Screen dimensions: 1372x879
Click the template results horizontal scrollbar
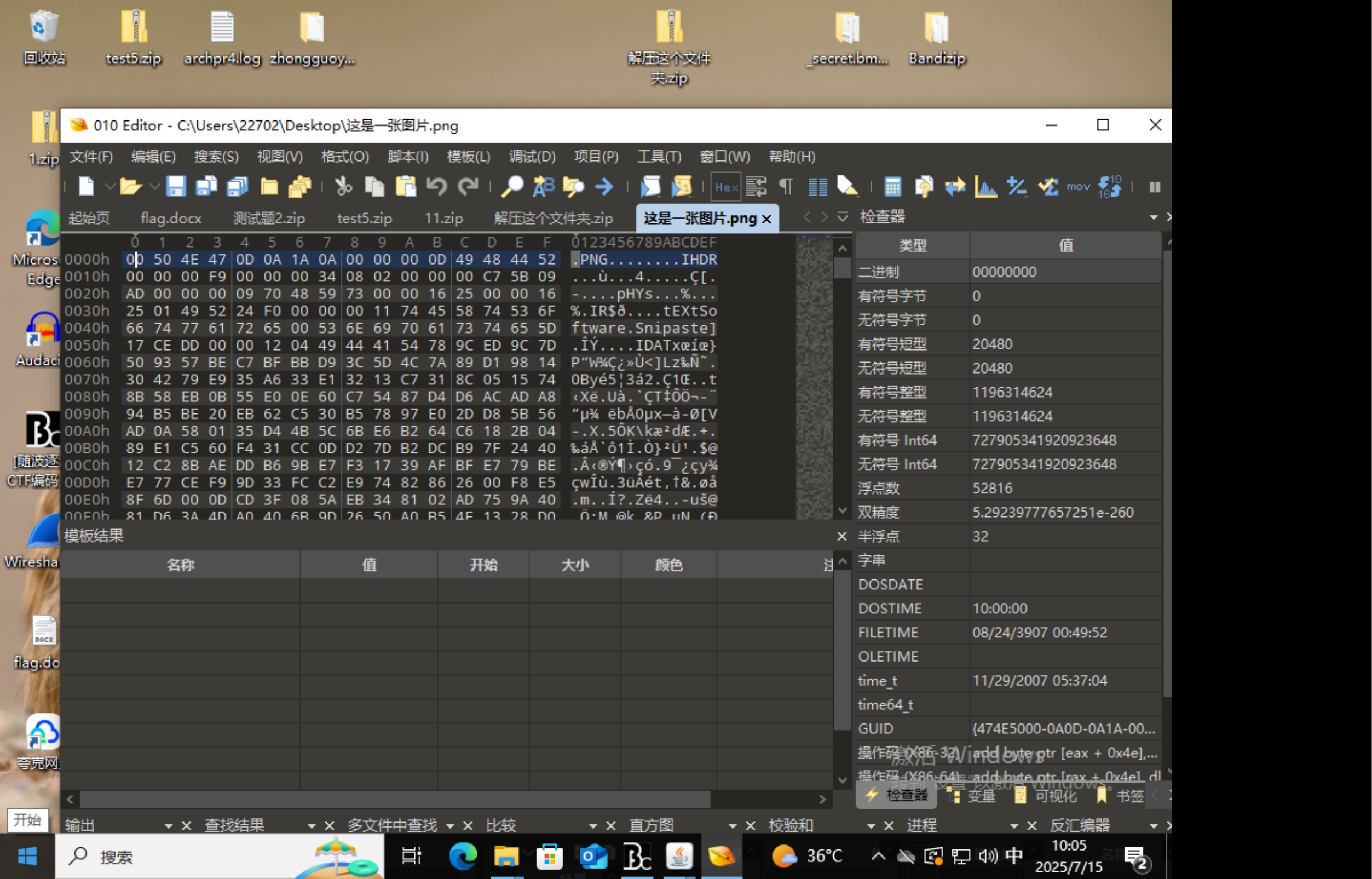tap(394, 799)
